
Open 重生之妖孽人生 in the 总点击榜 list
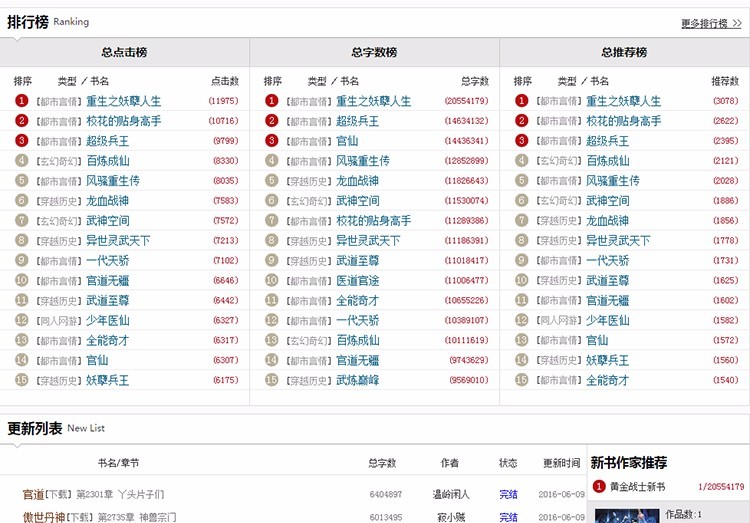[123, 101]
